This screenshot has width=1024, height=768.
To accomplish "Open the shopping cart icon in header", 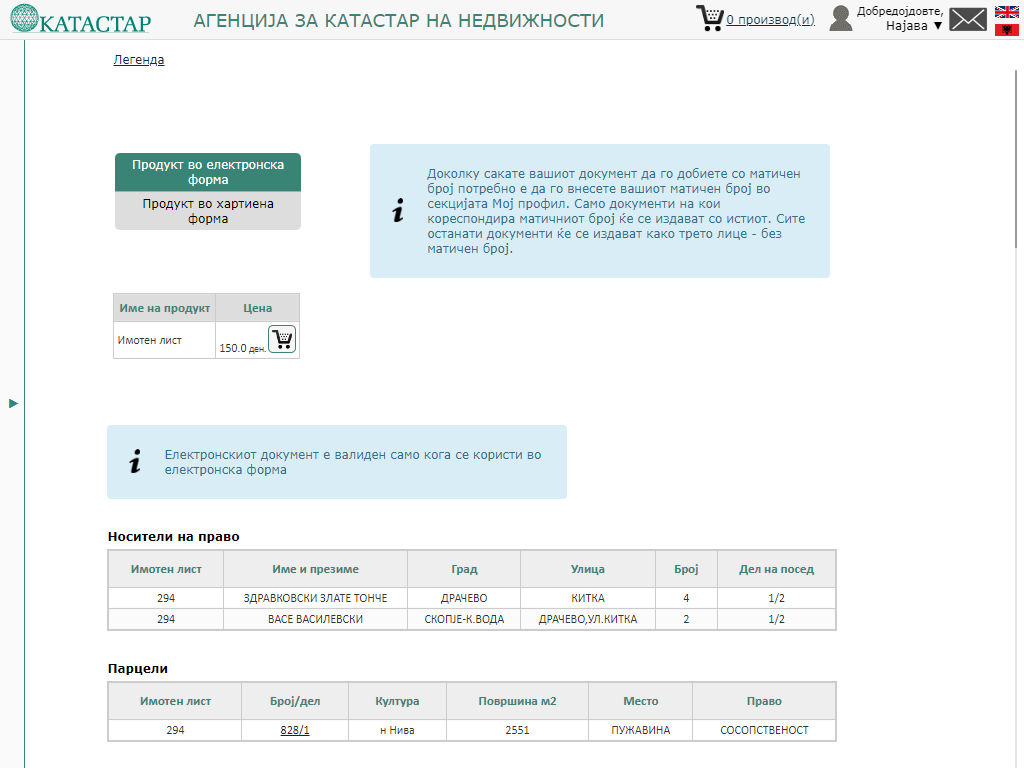I will [x=709, y=18].
